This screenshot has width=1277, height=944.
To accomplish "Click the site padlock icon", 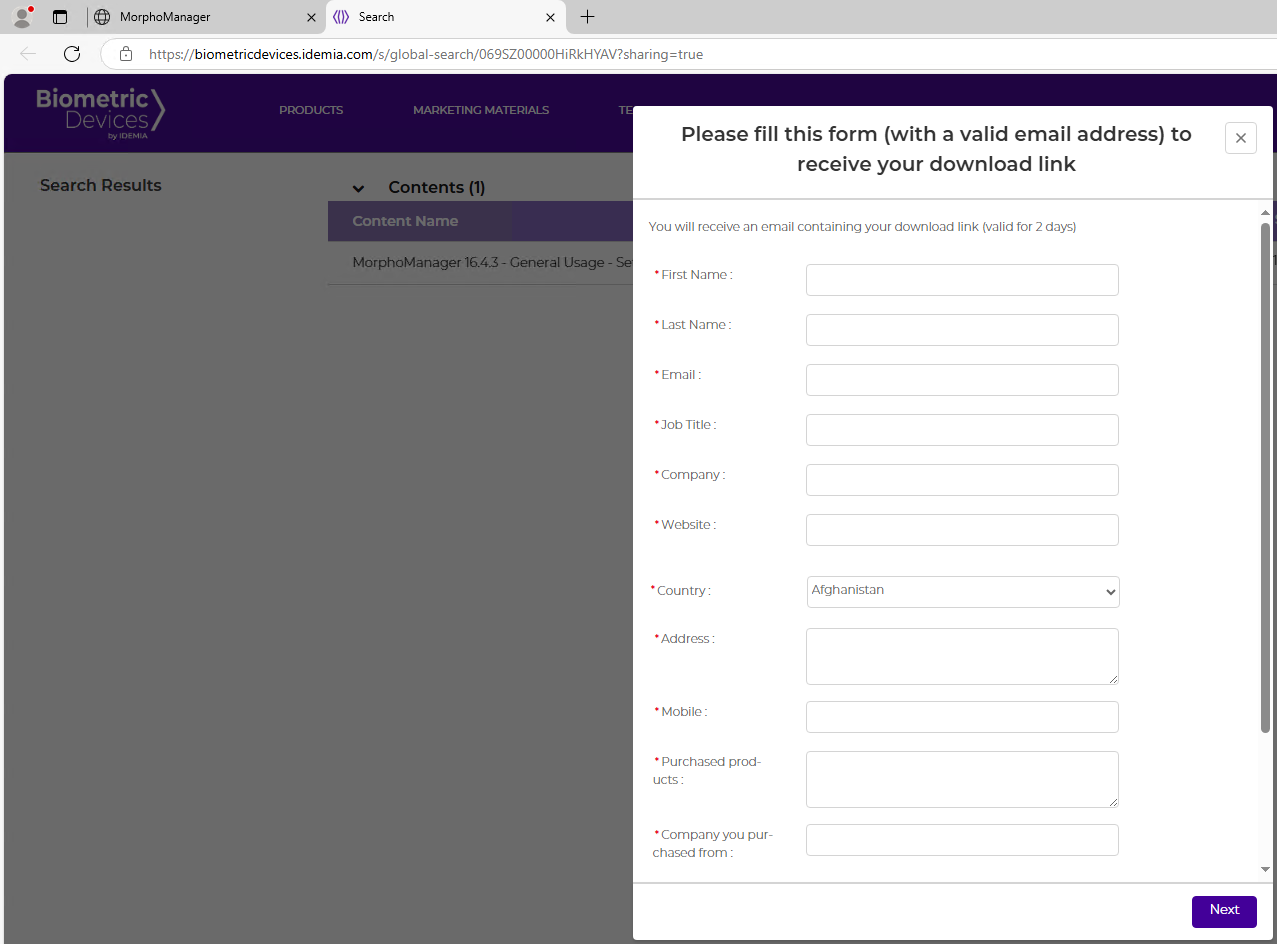I will [126, 54].
